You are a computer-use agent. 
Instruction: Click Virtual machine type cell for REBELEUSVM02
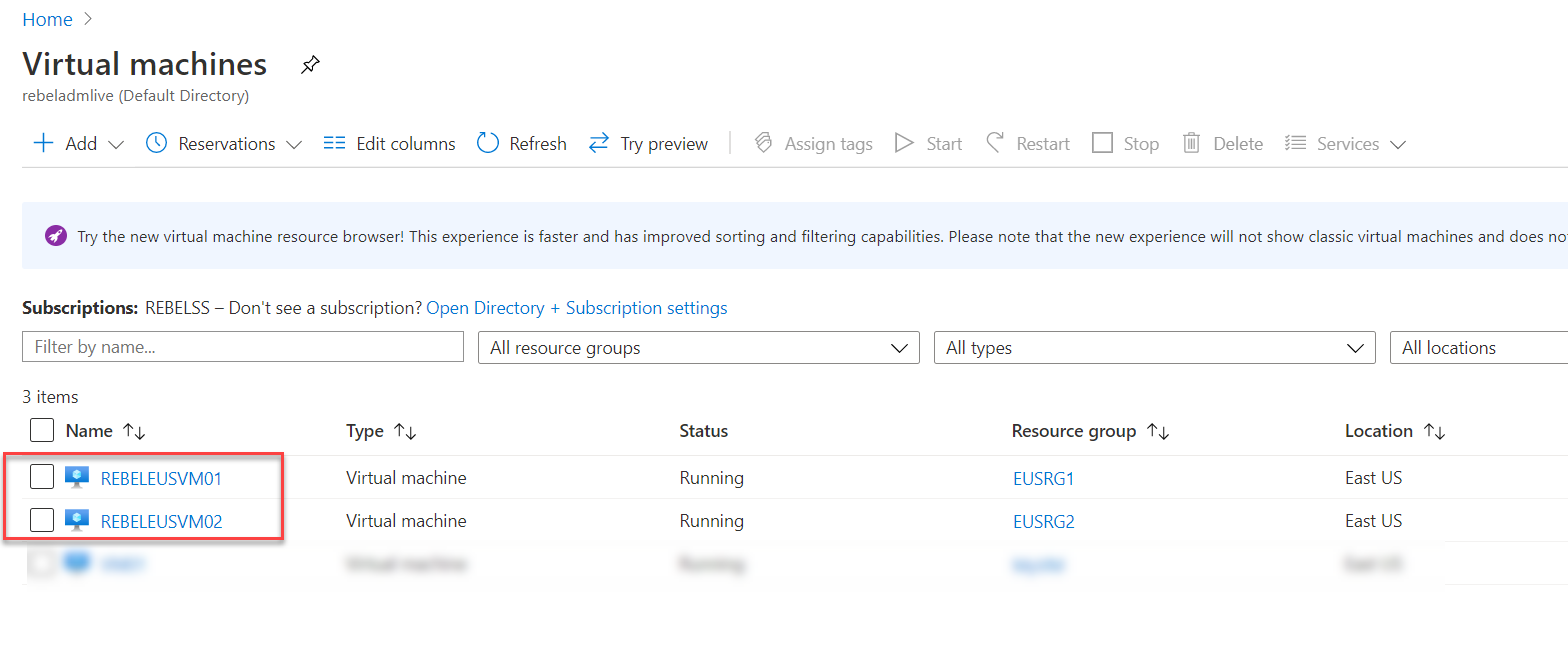pos(406,521)
